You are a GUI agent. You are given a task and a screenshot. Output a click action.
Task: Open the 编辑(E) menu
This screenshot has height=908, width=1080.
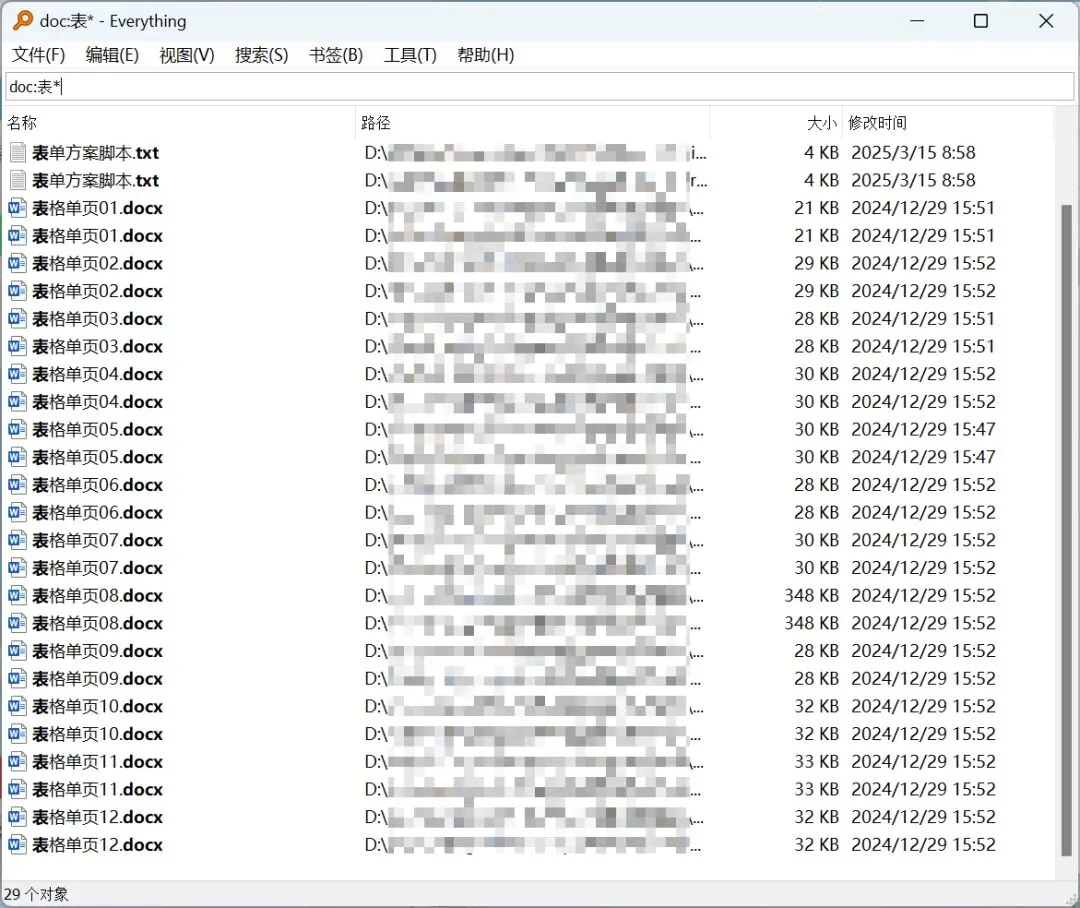[112, 55]
